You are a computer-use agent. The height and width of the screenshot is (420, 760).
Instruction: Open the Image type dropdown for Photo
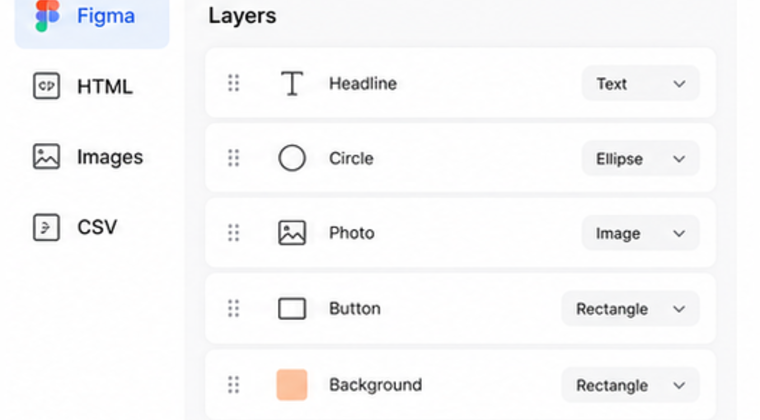(640, 233)
